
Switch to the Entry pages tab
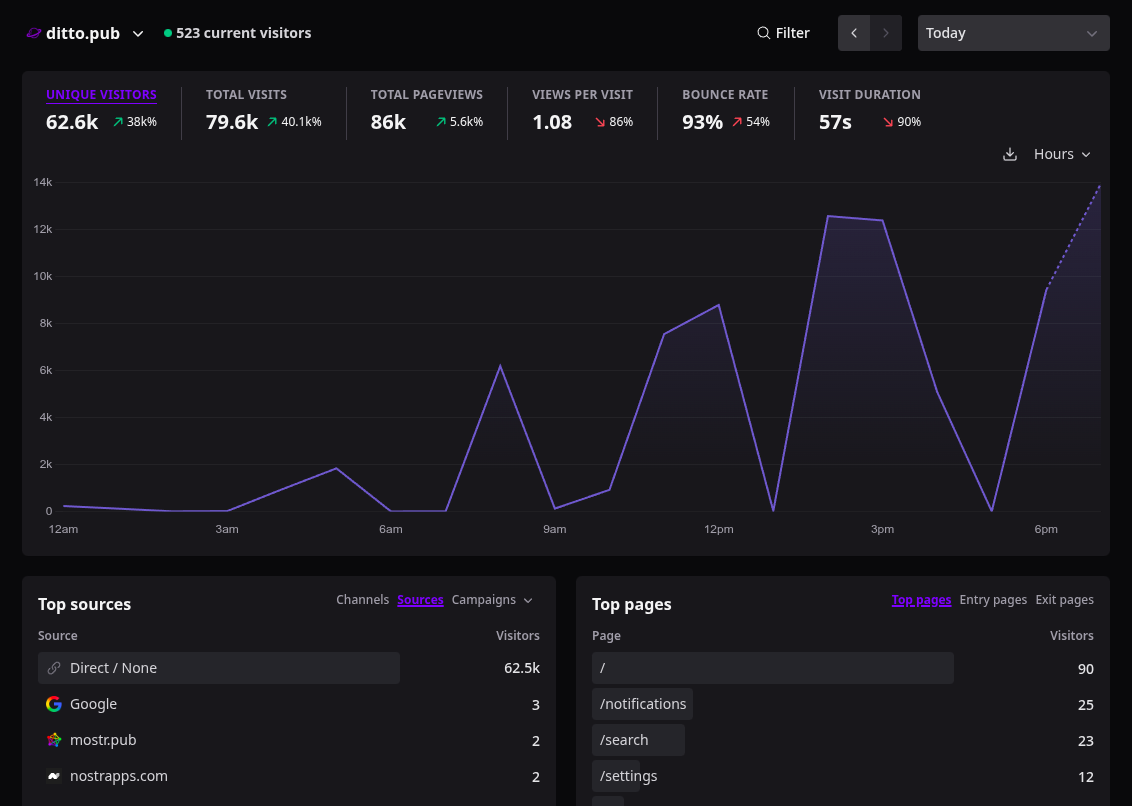click(993, 600)
